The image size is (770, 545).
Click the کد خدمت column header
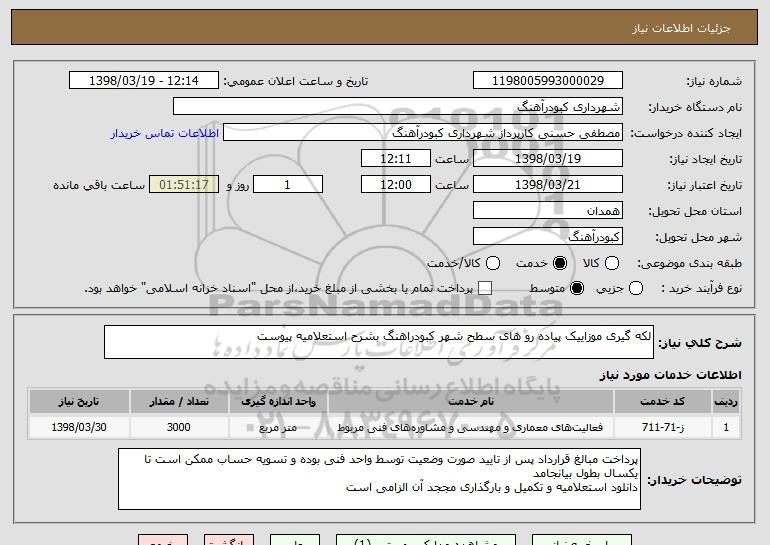(662, 402)
